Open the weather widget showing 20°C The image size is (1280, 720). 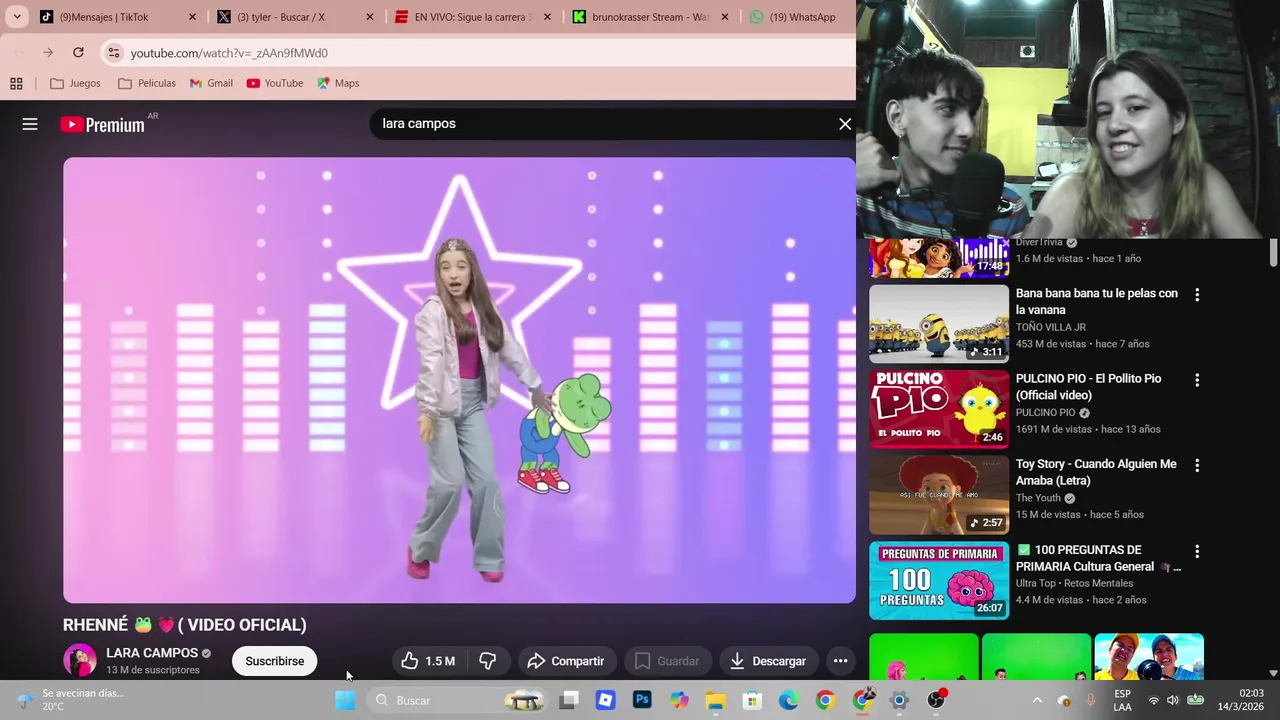click(x=70, y=700)
